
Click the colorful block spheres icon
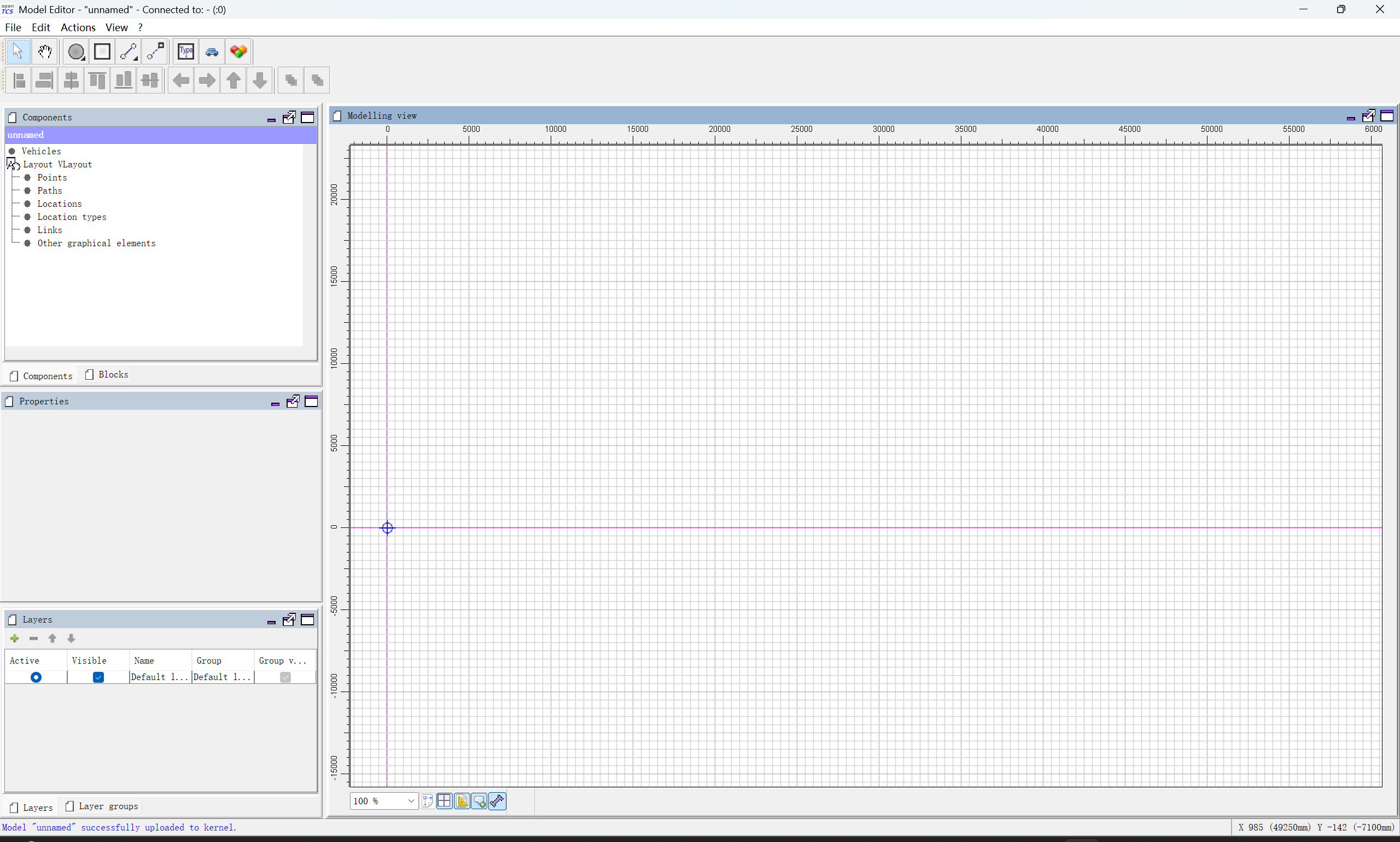[239, 51]
